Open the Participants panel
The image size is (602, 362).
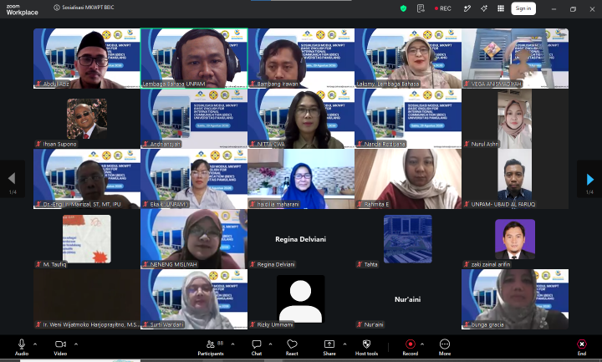click(x=210, y=347)
